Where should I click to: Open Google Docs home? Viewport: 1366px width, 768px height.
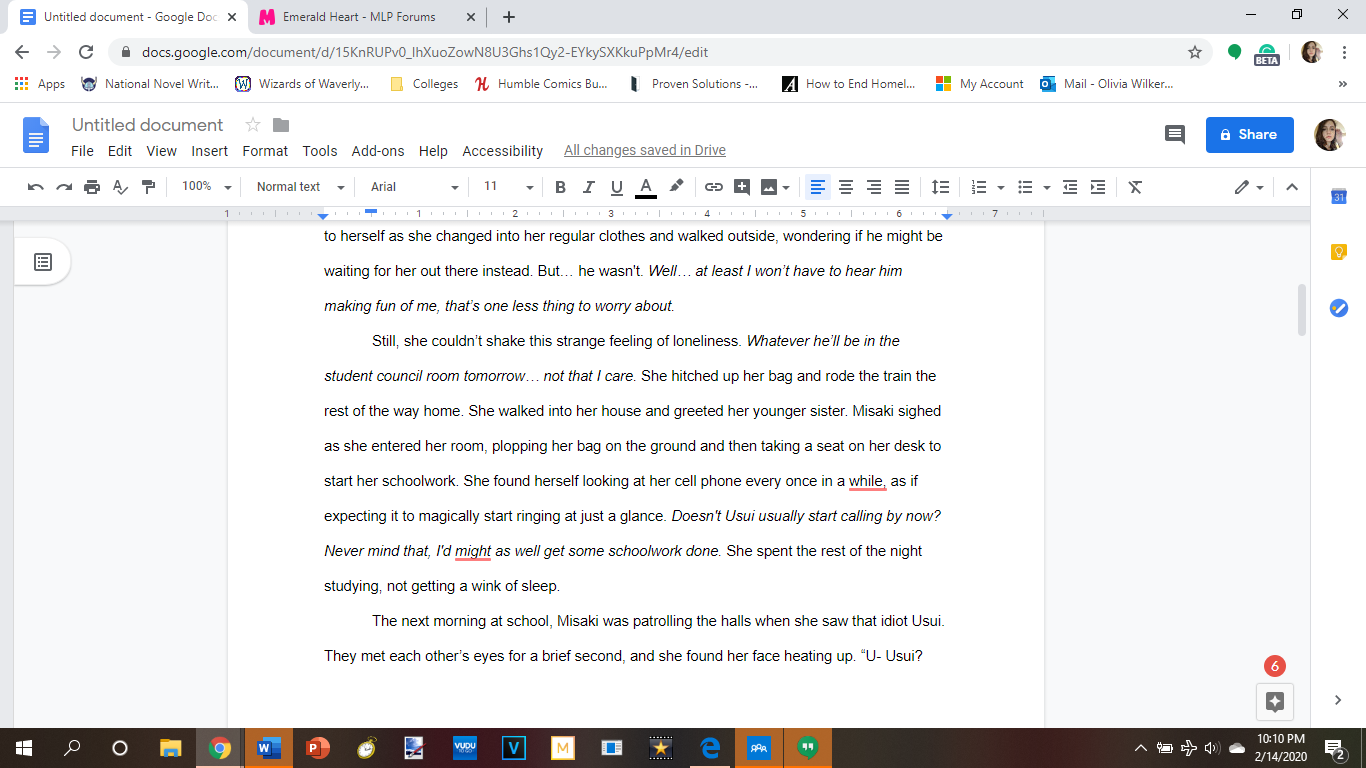click(x=36, y=134)
